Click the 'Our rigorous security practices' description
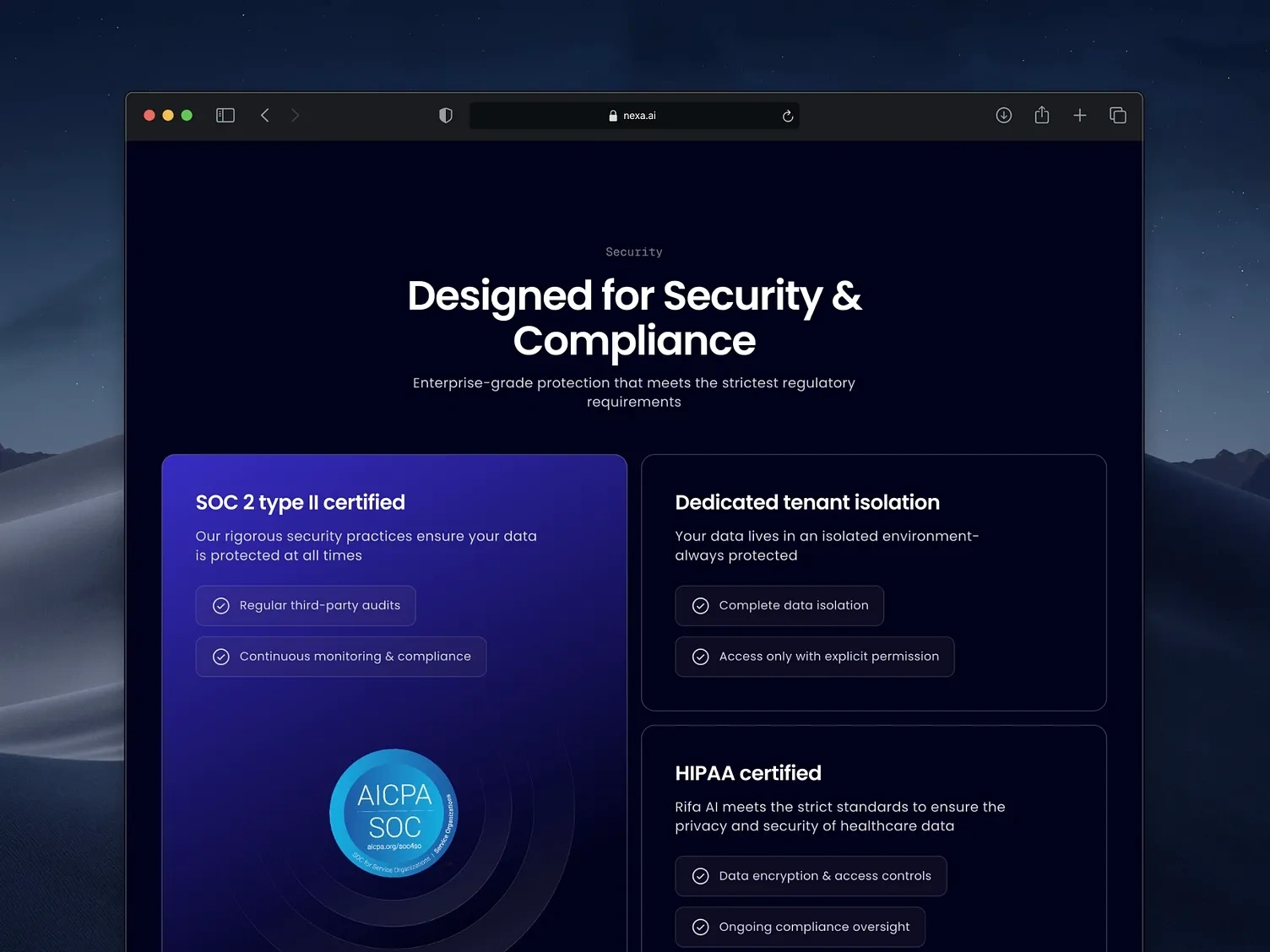This screenshot has width=1270, height=952. pyautogui.click(x=366, y=546)
